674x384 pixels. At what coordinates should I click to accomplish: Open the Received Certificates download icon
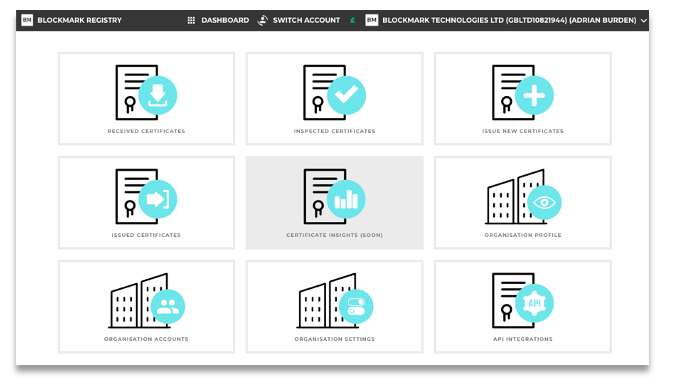tap(158, 95)
